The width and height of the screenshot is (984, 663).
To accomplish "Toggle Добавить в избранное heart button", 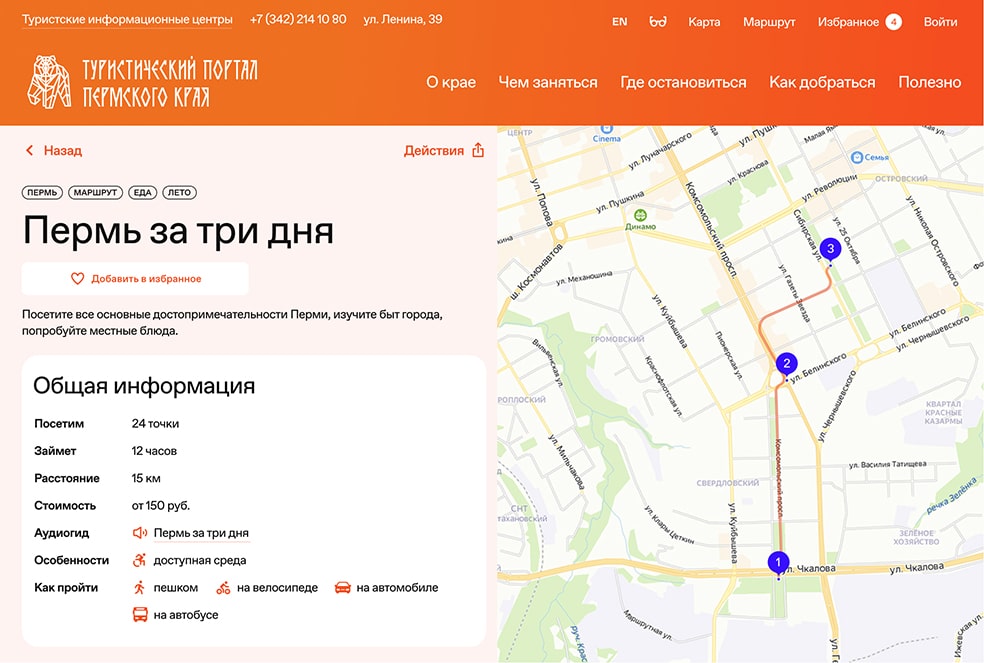I will (135, 279).
